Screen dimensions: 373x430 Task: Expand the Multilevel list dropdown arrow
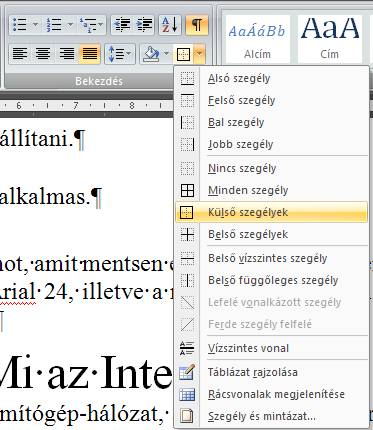pos(101,25)
